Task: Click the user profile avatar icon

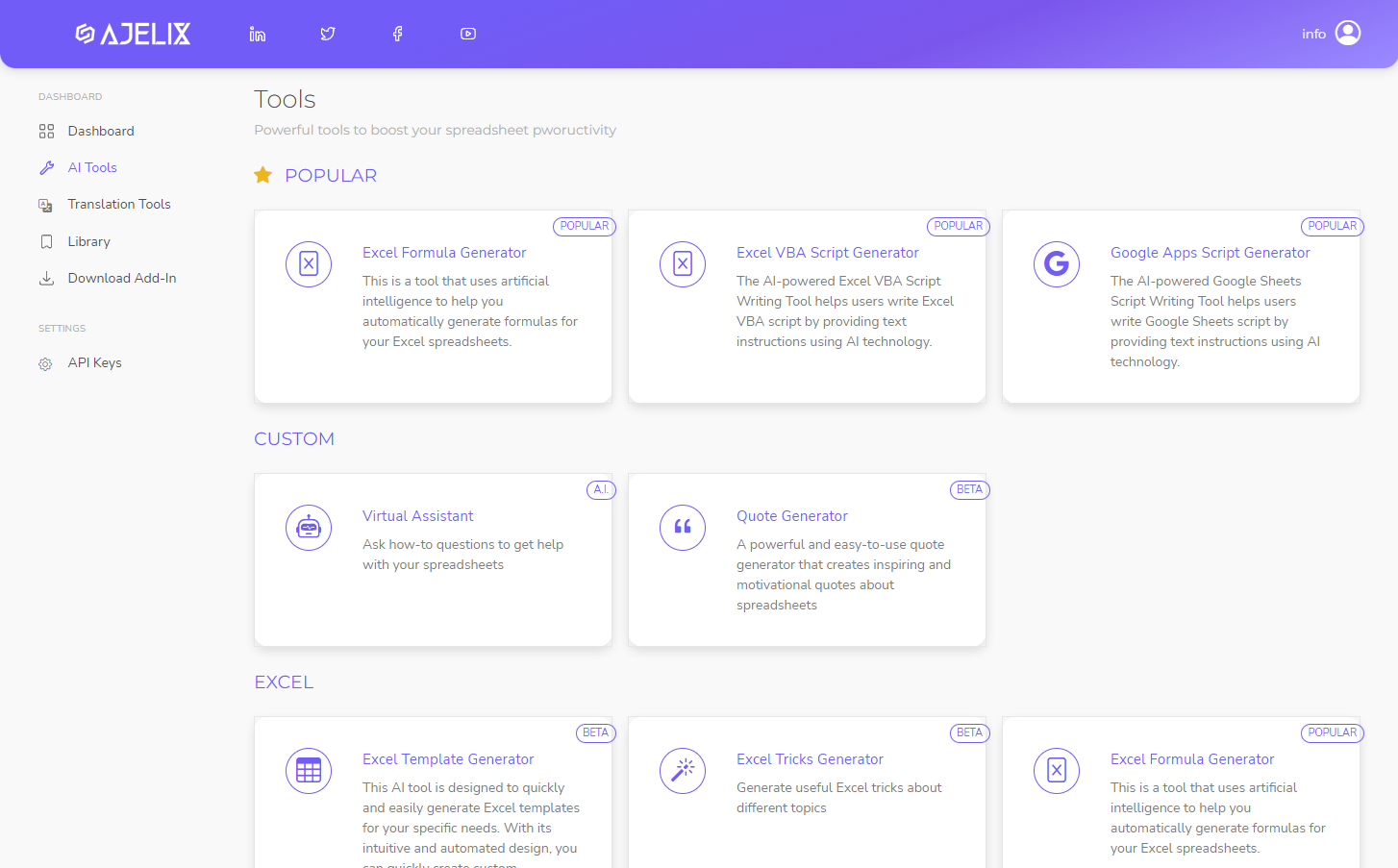Action: click(1348, 34)
